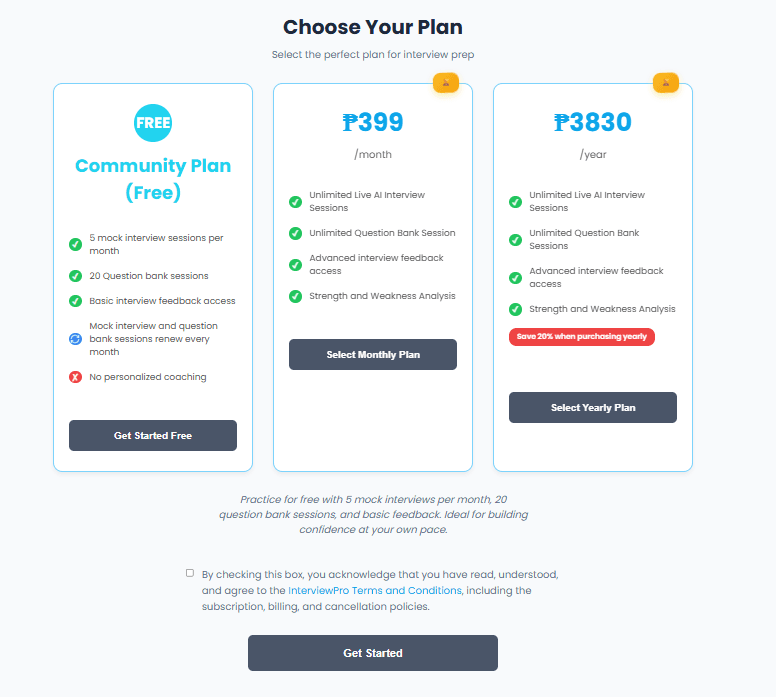Viewport: 776px width, 697px height.
Task: Choose the Select Yearly Plan button
Action: coord(592,407)
